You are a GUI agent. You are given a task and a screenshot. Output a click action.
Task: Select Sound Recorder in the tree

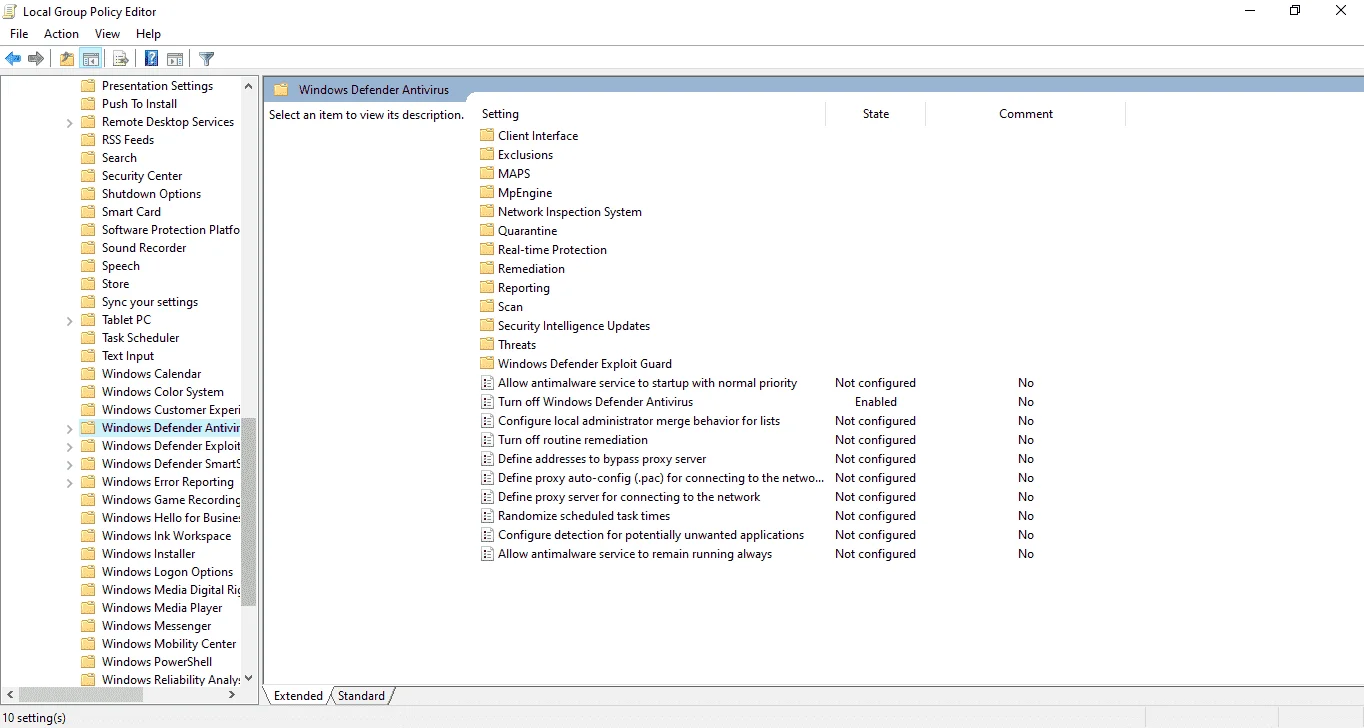[x=144, y=248]
